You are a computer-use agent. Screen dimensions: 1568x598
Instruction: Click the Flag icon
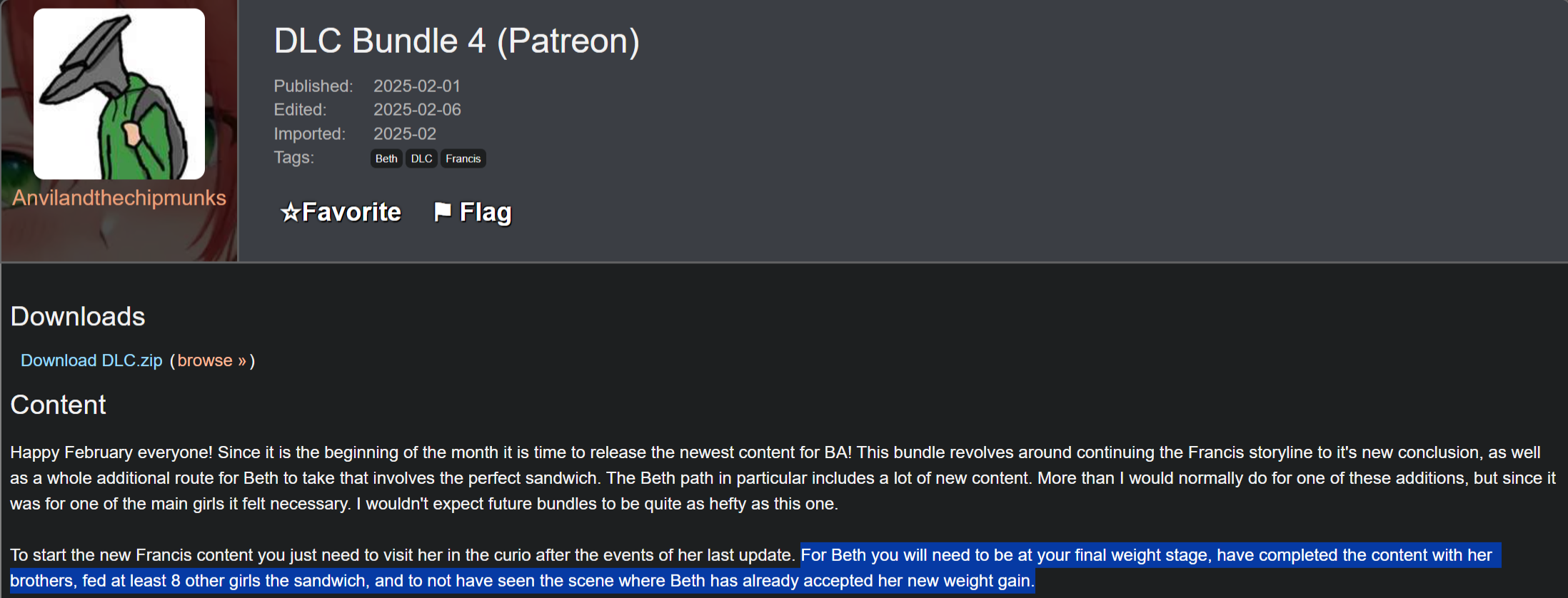pyautogui.click(x=443, y=211)
